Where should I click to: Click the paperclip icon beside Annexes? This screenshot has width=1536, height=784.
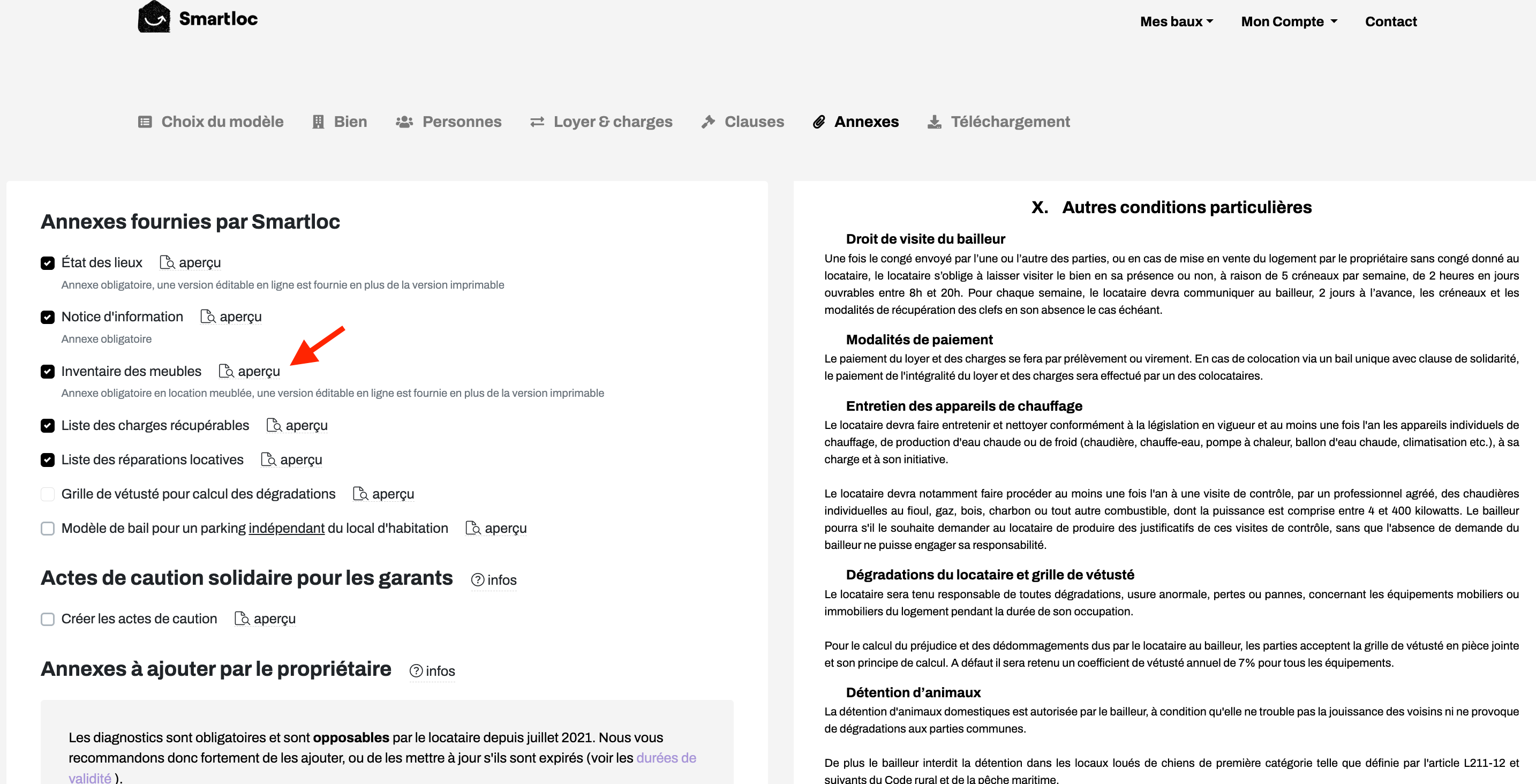(x=819, y=122)
